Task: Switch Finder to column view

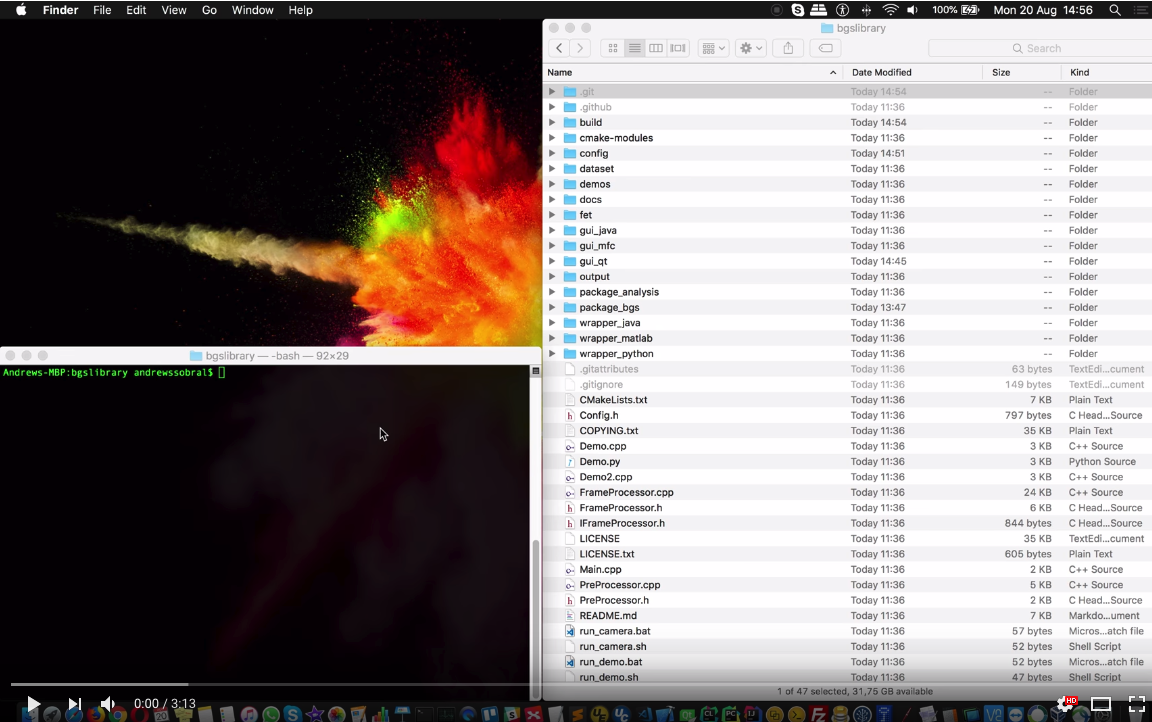Action: [x=656, y=48]
